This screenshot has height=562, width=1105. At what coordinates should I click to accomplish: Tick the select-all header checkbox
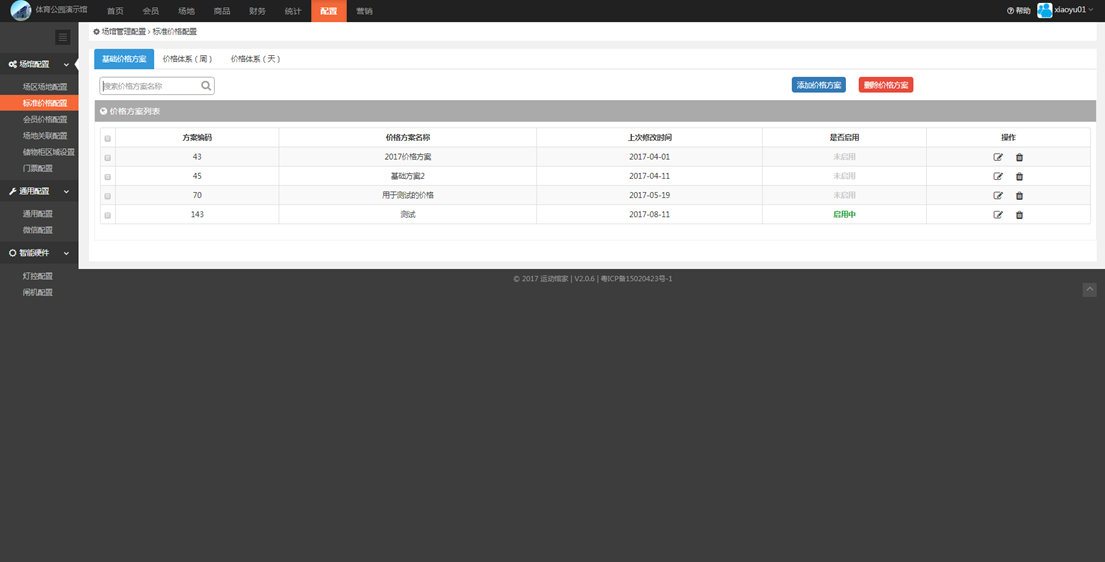click(107, 138)
